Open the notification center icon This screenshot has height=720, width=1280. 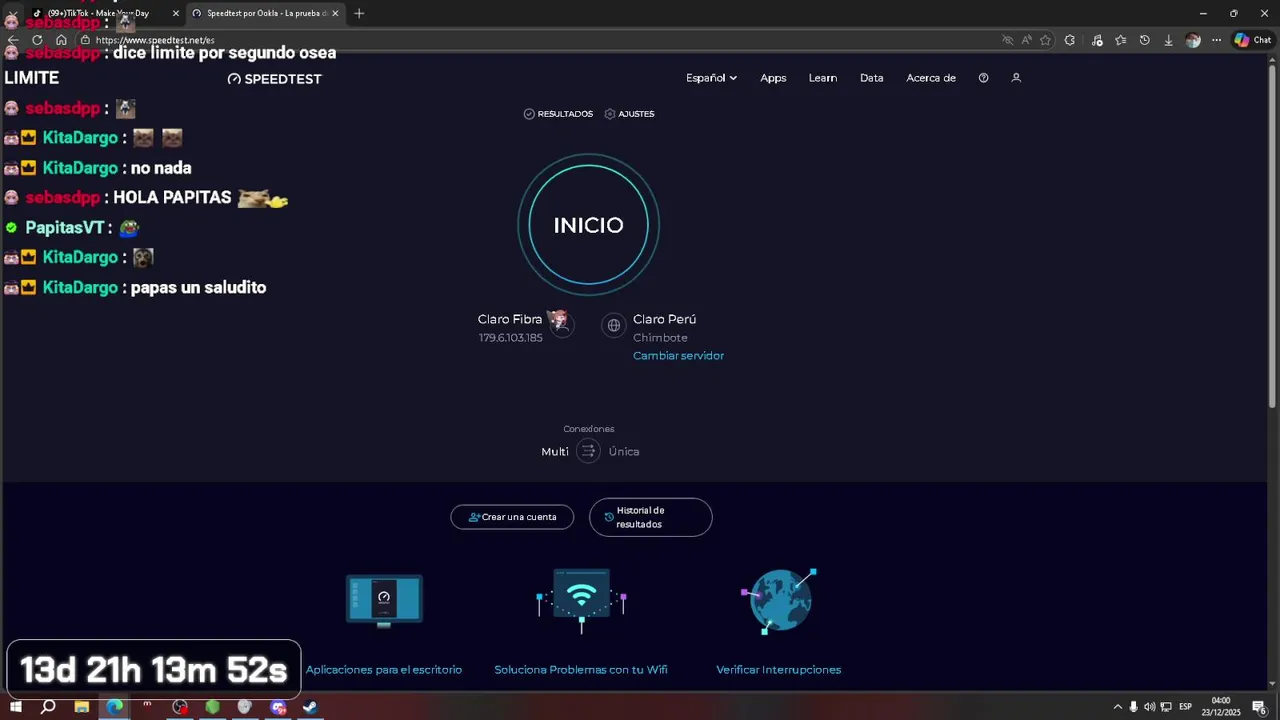tap(1259, 707)
